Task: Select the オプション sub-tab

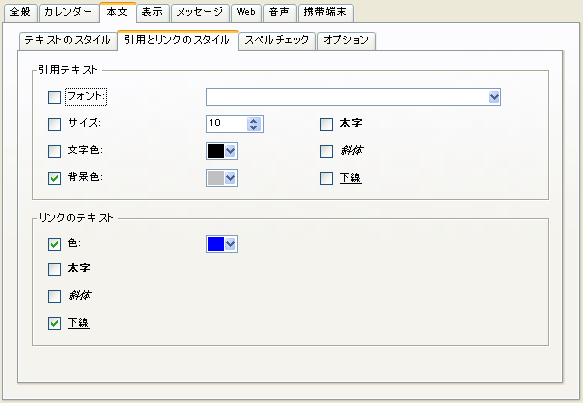Action: [x=346, y=41]
